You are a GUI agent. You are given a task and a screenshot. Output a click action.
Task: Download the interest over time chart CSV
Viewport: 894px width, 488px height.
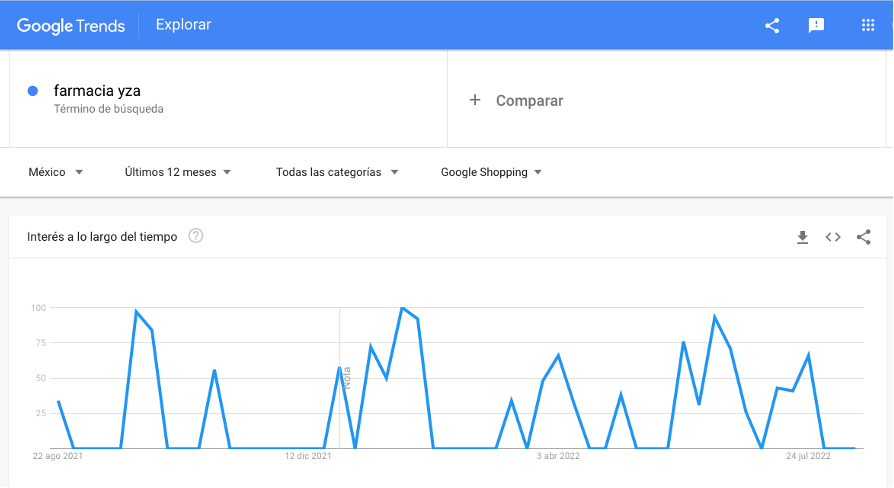802,237
